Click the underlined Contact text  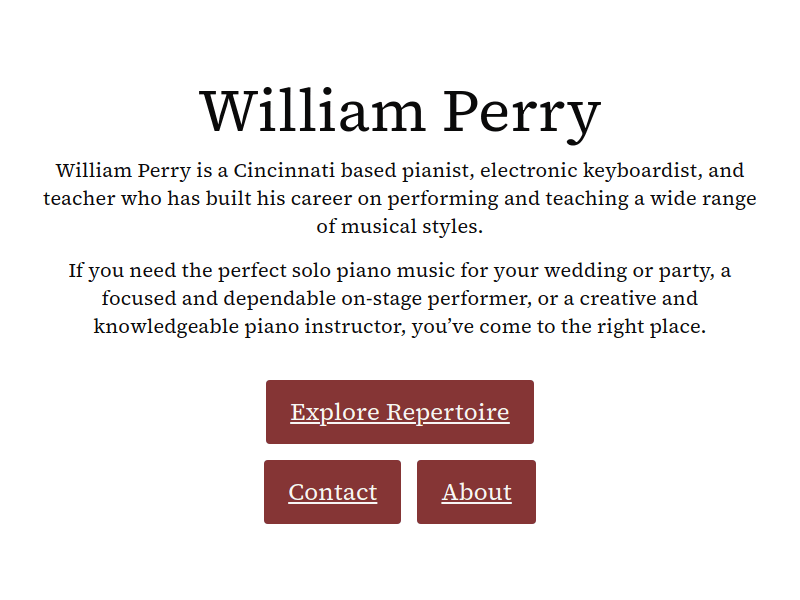point(332,491)
